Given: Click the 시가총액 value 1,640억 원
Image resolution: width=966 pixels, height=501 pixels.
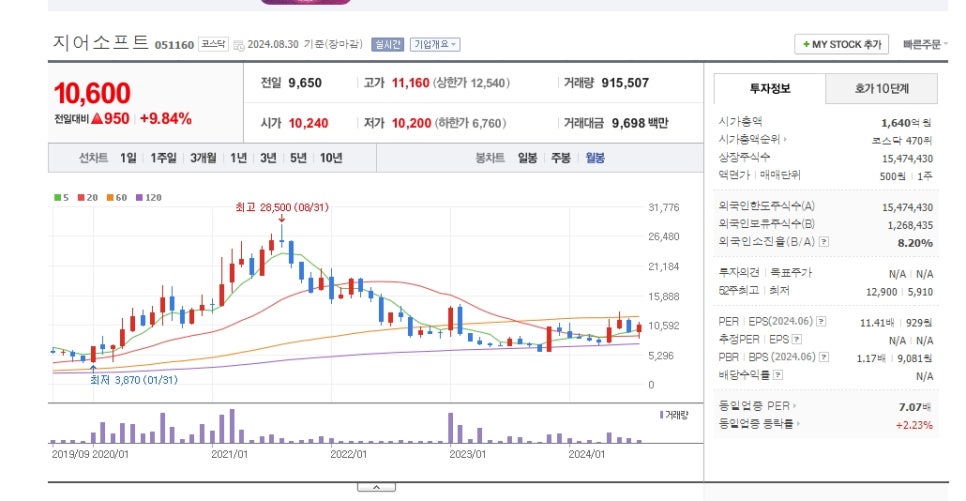Looking at the screenshot, I should [x=906, y=123].
